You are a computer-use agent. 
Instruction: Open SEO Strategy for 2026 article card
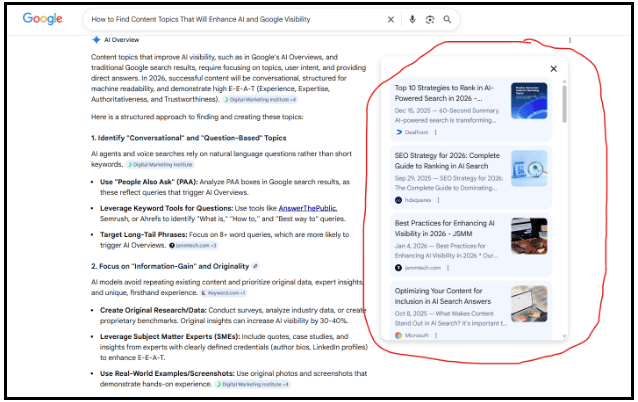471,177
